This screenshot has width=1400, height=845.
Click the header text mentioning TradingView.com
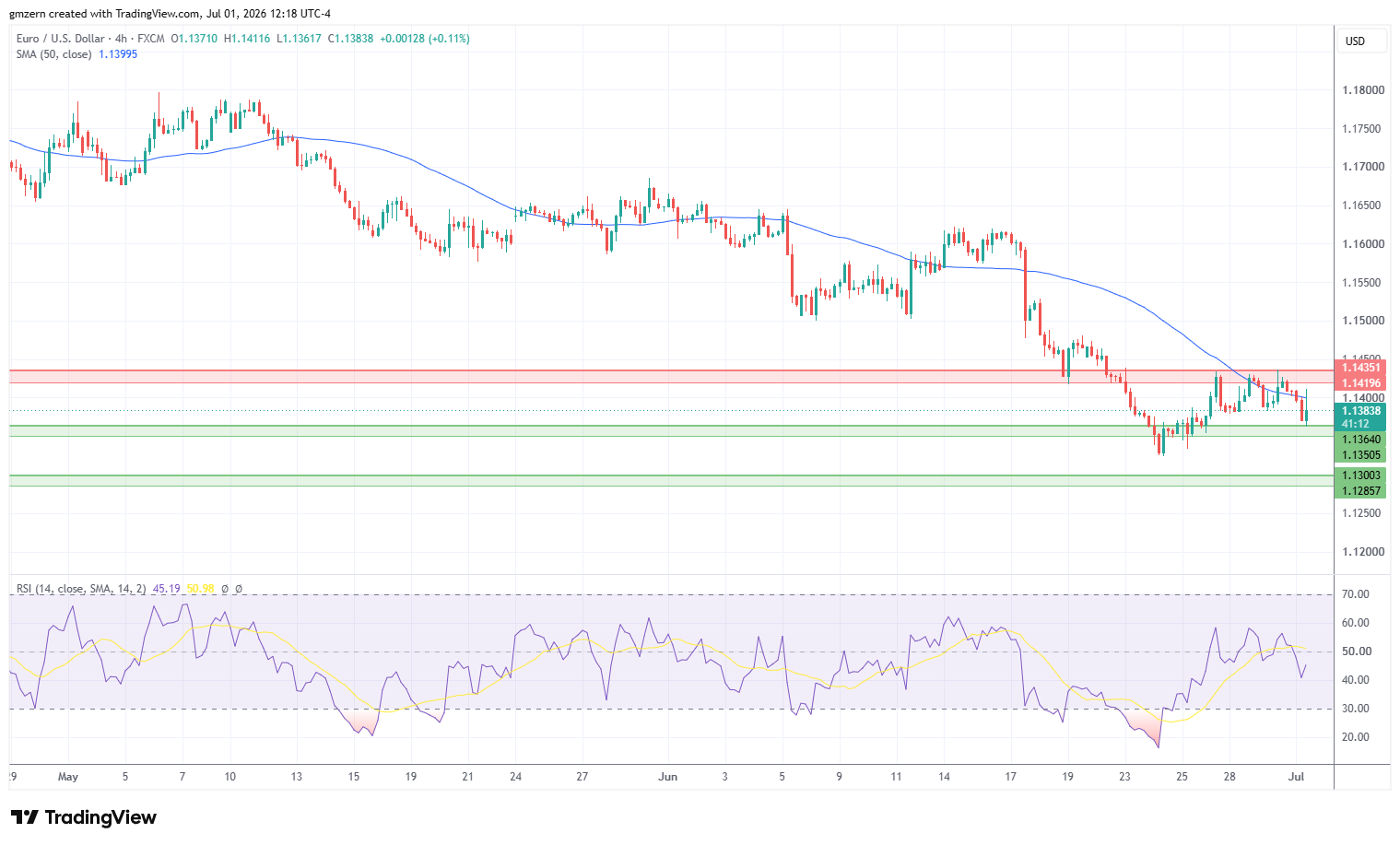coord(170,14)
